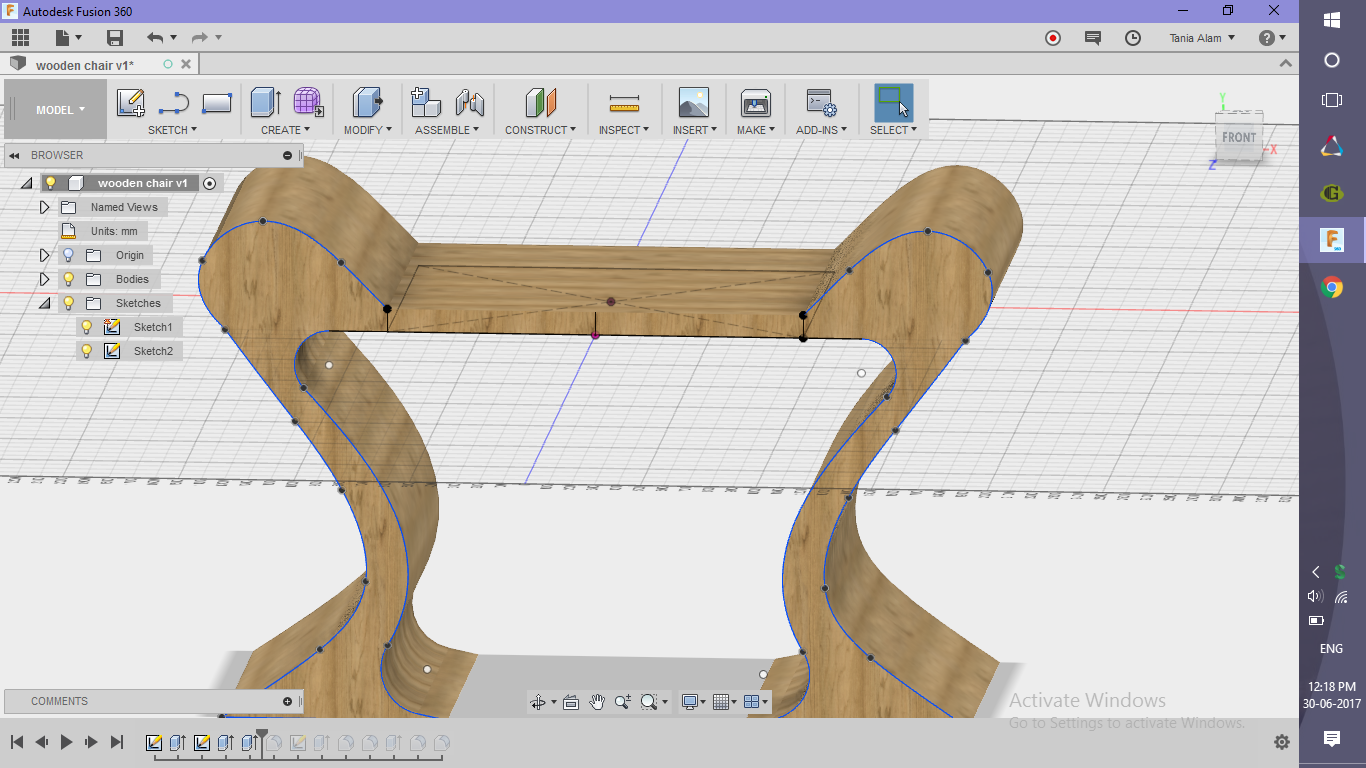Open Viewports layout dropdown
1366x768 pixels.
point(756,702)
